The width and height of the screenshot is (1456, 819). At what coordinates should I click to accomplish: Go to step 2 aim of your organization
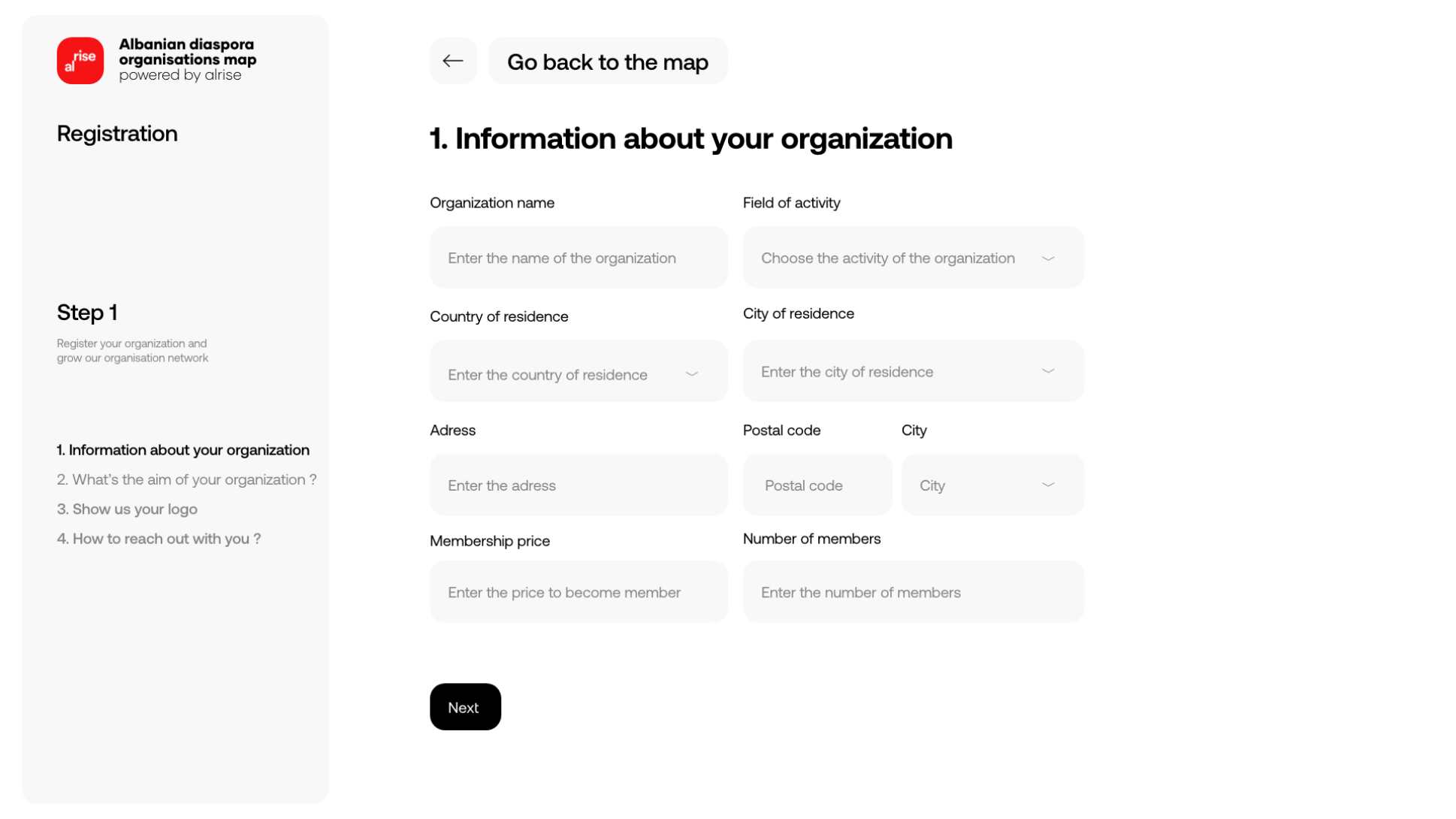(x=186, y=479)
